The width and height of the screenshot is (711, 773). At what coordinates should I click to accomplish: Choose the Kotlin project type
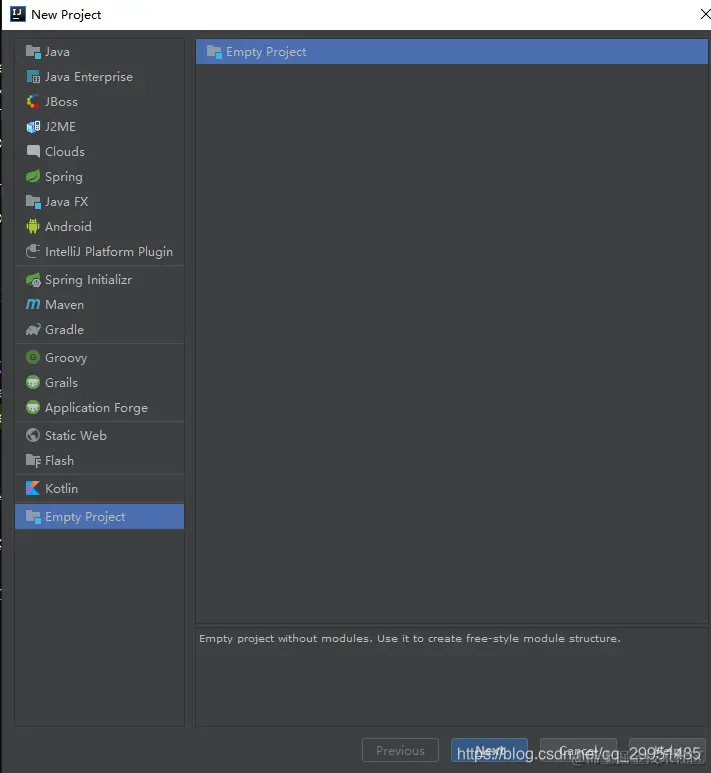pyautogui.click(x=100, y=489)
